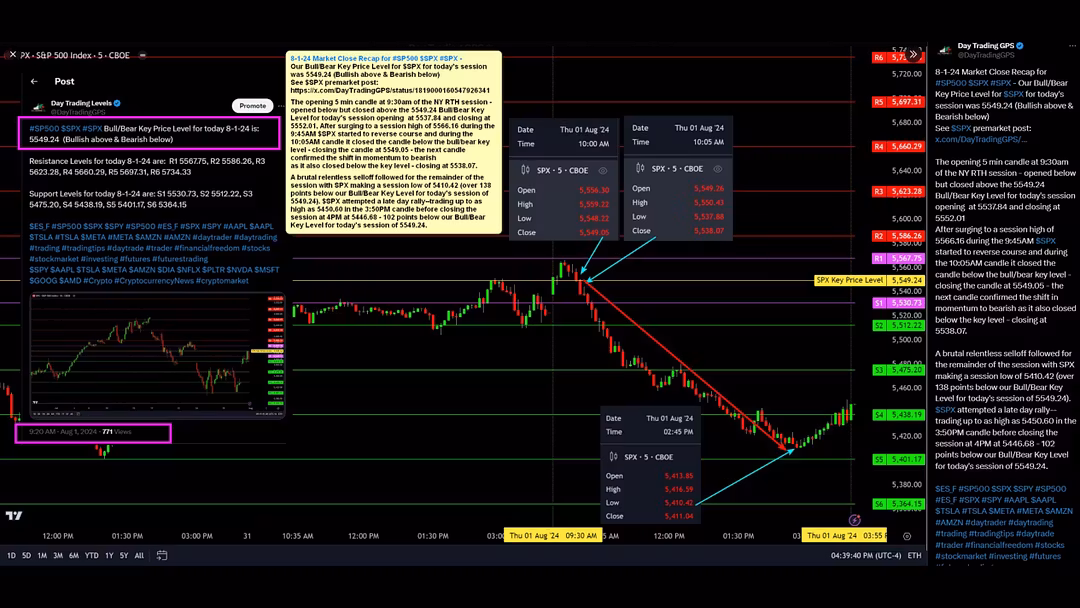Click the S6 5,364.15 price label
Screen dimensions: 1080x608
tap(898, 504)
